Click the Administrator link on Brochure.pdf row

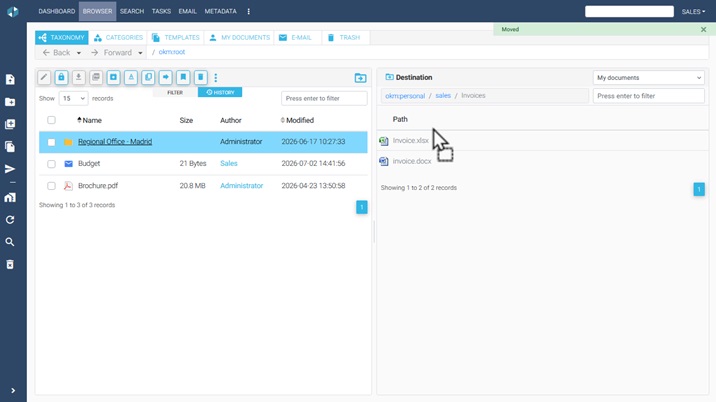point(242,185)
